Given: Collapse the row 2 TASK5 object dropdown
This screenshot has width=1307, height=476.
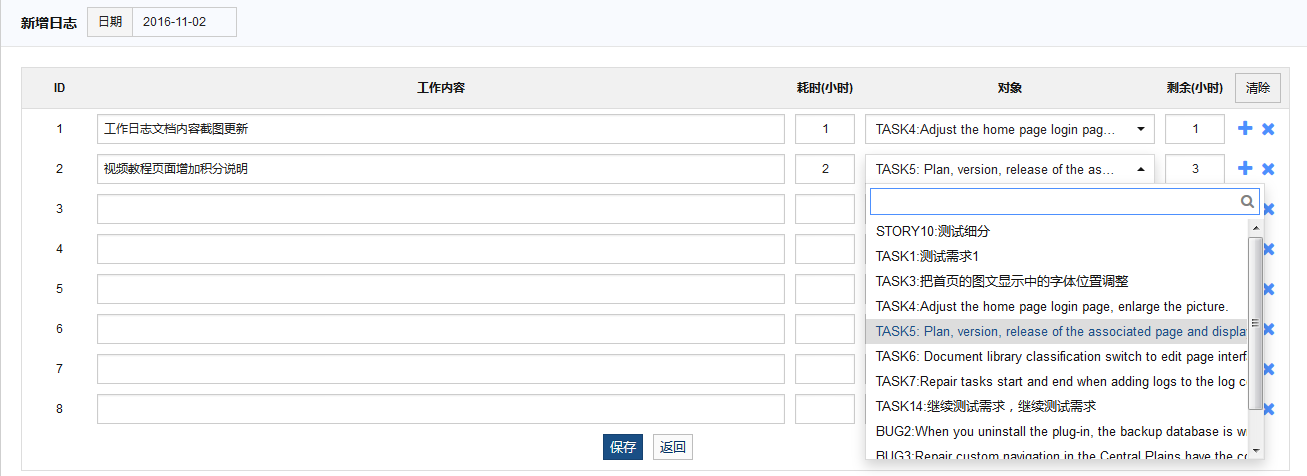Looking at the screenshot, I should (x=1009, y=169).
